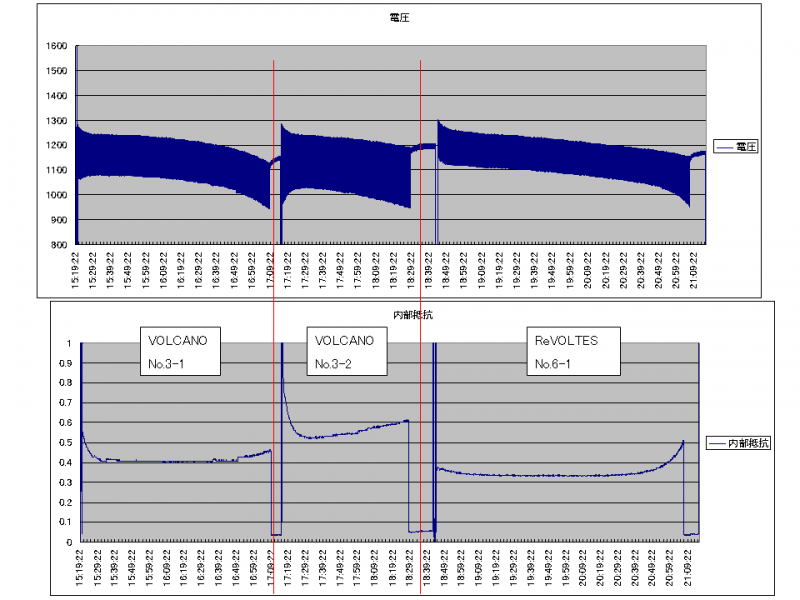Click the 1600 label on the voltage axis
This screenshot has height=600, width=800.
coord(56,47)
